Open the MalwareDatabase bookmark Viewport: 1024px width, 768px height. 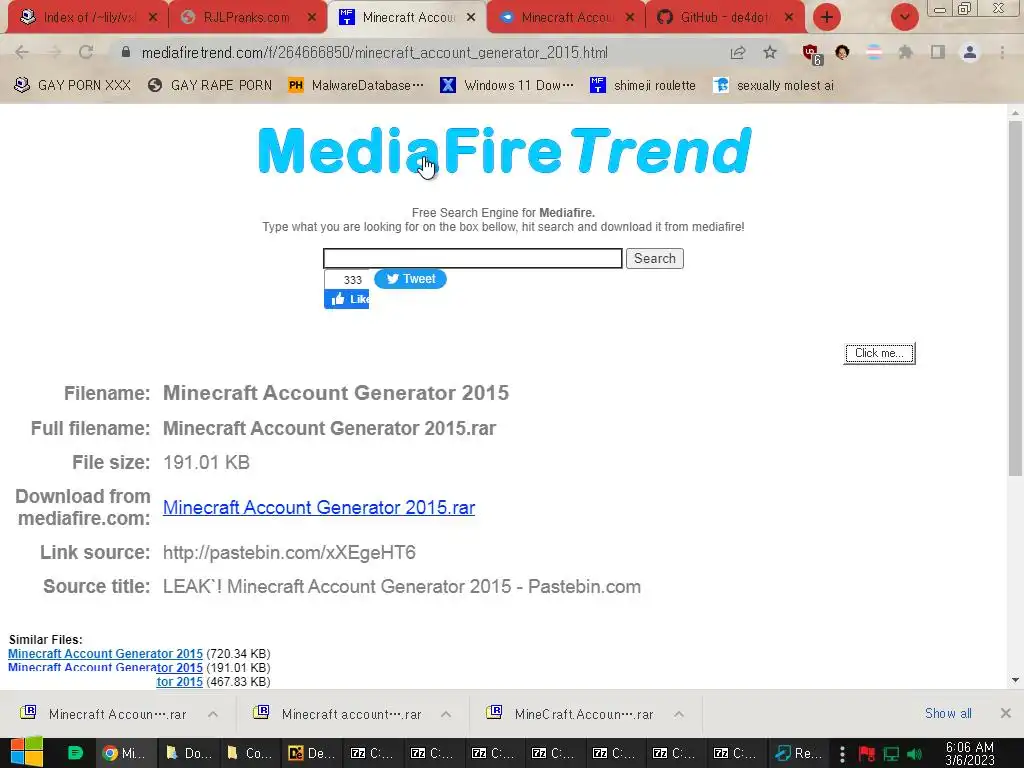[x=356, y=86]
